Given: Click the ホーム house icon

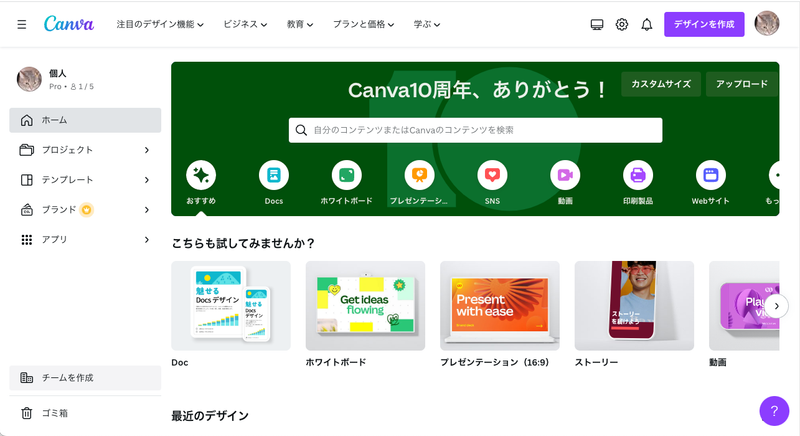Looking at the screenshot, I should point(27,120).
